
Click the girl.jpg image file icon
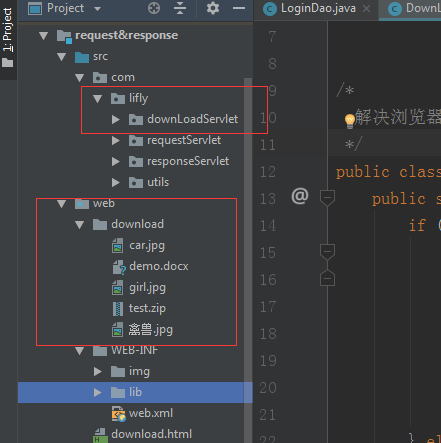[117, 288]
